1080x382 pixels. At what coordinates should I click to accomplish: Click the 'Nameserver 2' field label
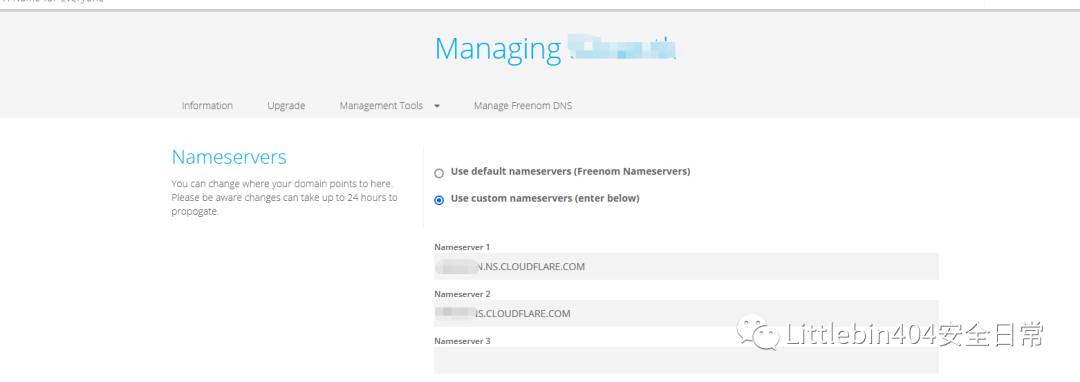462,294
